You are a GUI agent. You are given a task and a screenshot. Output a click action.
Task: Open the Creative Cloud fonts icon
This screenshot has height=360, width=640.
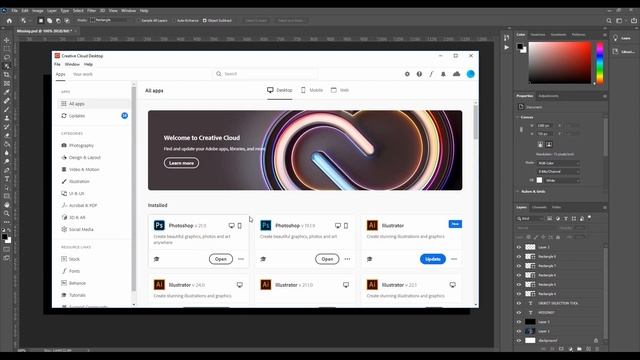[431, 74]
